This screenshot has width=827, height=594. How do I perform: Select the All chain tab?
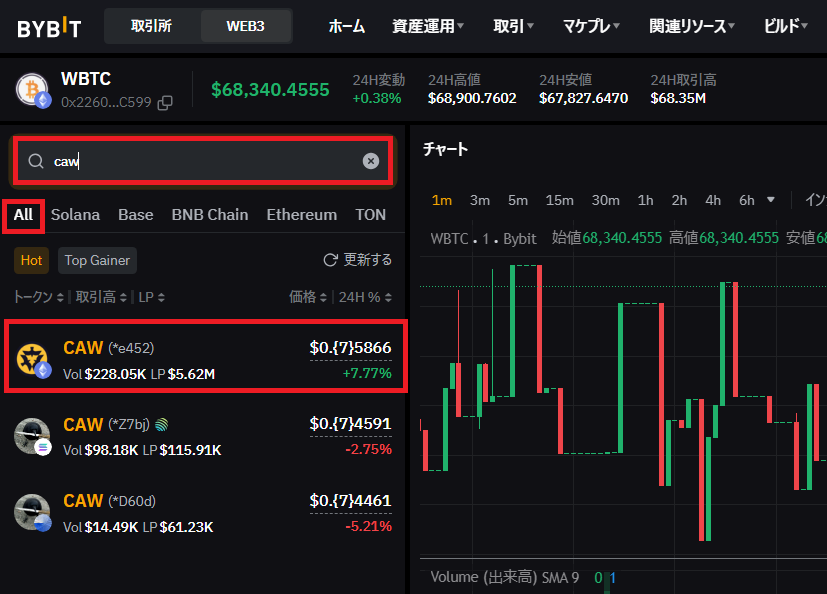point(23,215)
